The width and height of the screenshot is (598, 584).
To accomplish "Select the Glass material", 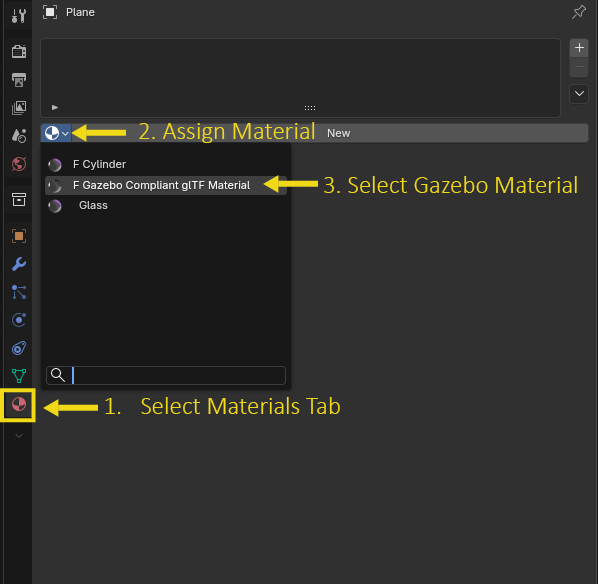I will pyautogui.click(x=166, y=206).
